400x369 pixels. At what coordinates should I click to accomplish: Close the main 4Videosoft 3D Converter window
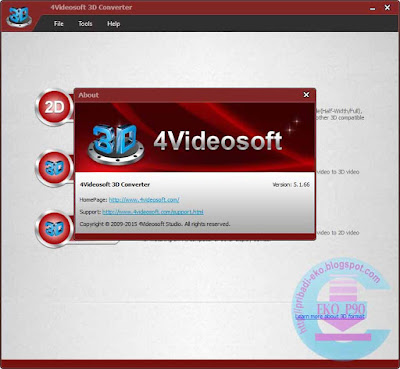[x=387, y=8]
